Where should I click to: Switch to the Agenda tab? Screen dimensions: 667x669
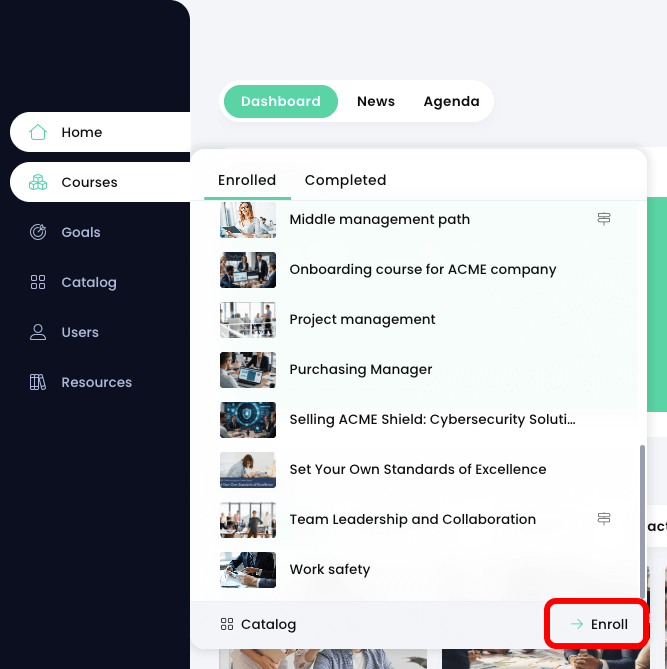[x=451, y=102]
